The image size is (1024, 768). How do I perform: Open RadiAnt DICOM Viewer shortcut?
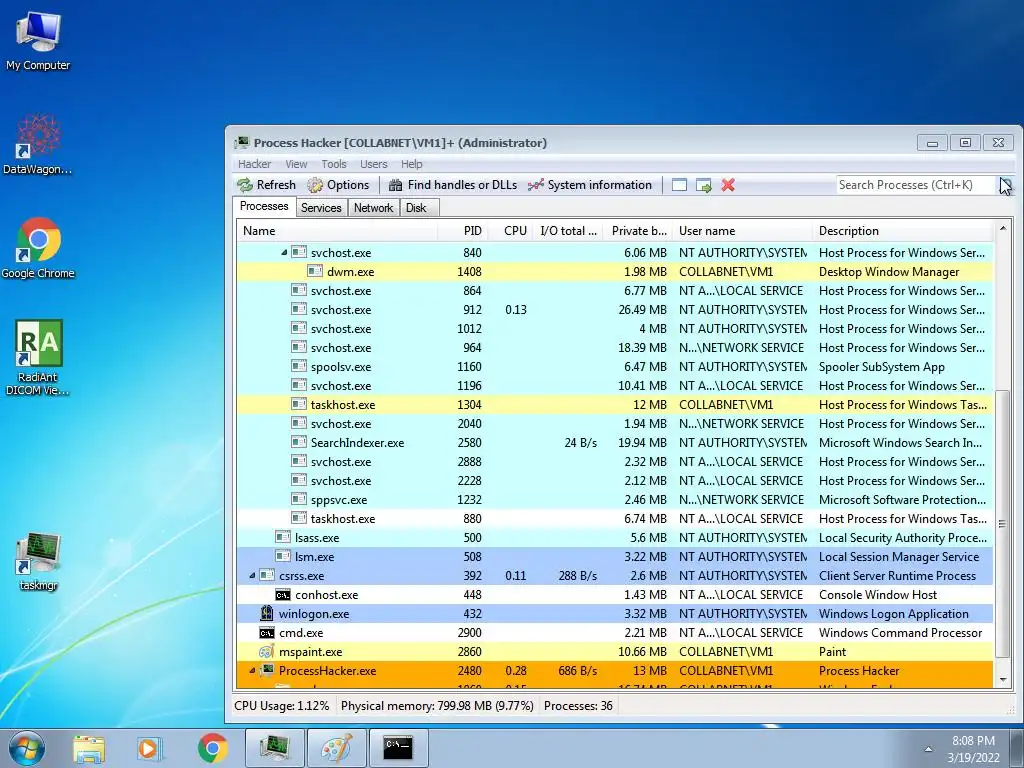point(38,357)
